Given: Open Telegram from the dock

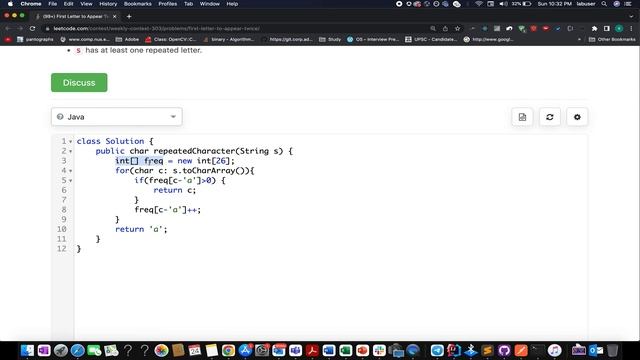Looking at the screenshot, I should coord(437,350).
